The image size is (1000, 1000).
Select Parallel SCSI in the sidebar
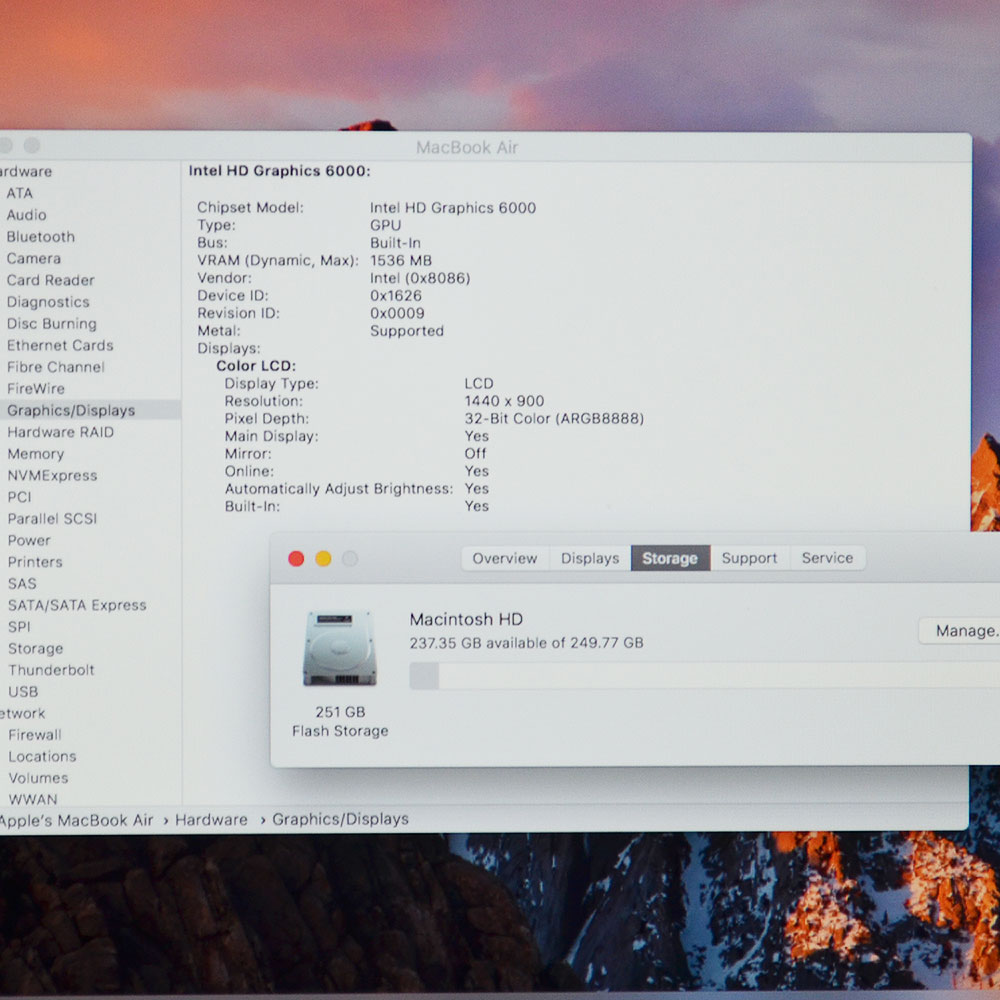(52, 518)
